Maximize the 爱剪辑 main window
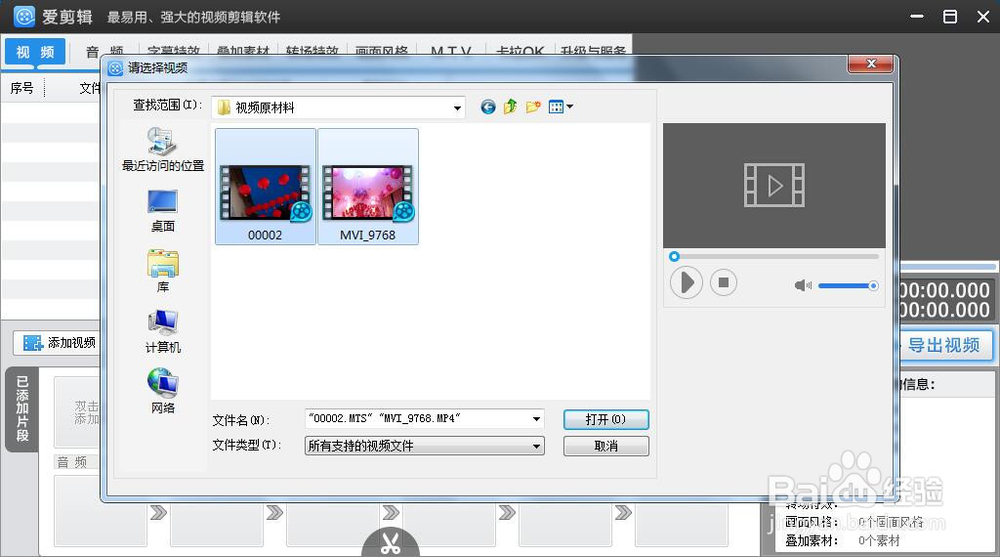Viewport: 1000px width, 557px height. tap(950, 17)
